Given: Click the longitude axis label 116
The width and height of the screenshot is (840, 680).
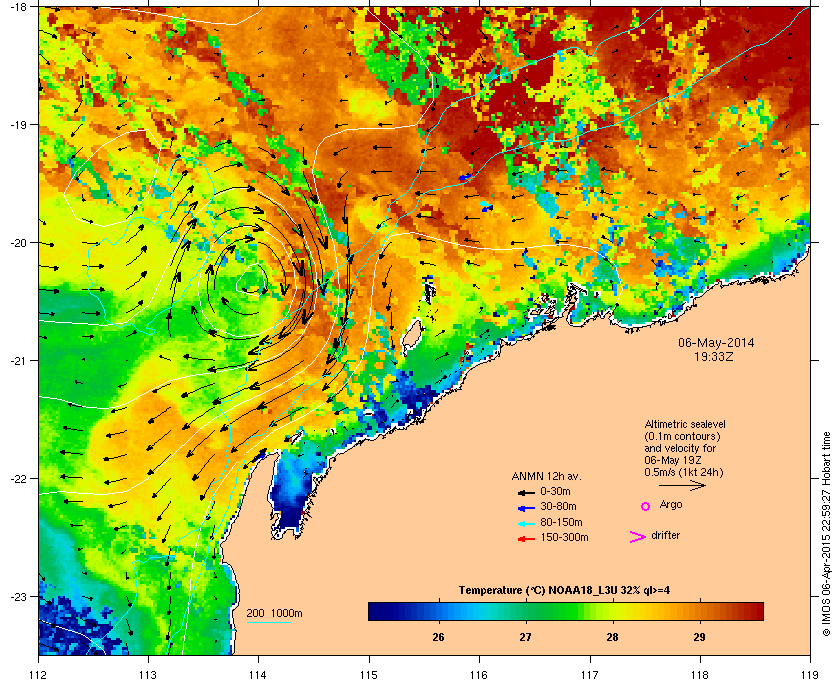Looking at the screenshot, I should (479, 675).
